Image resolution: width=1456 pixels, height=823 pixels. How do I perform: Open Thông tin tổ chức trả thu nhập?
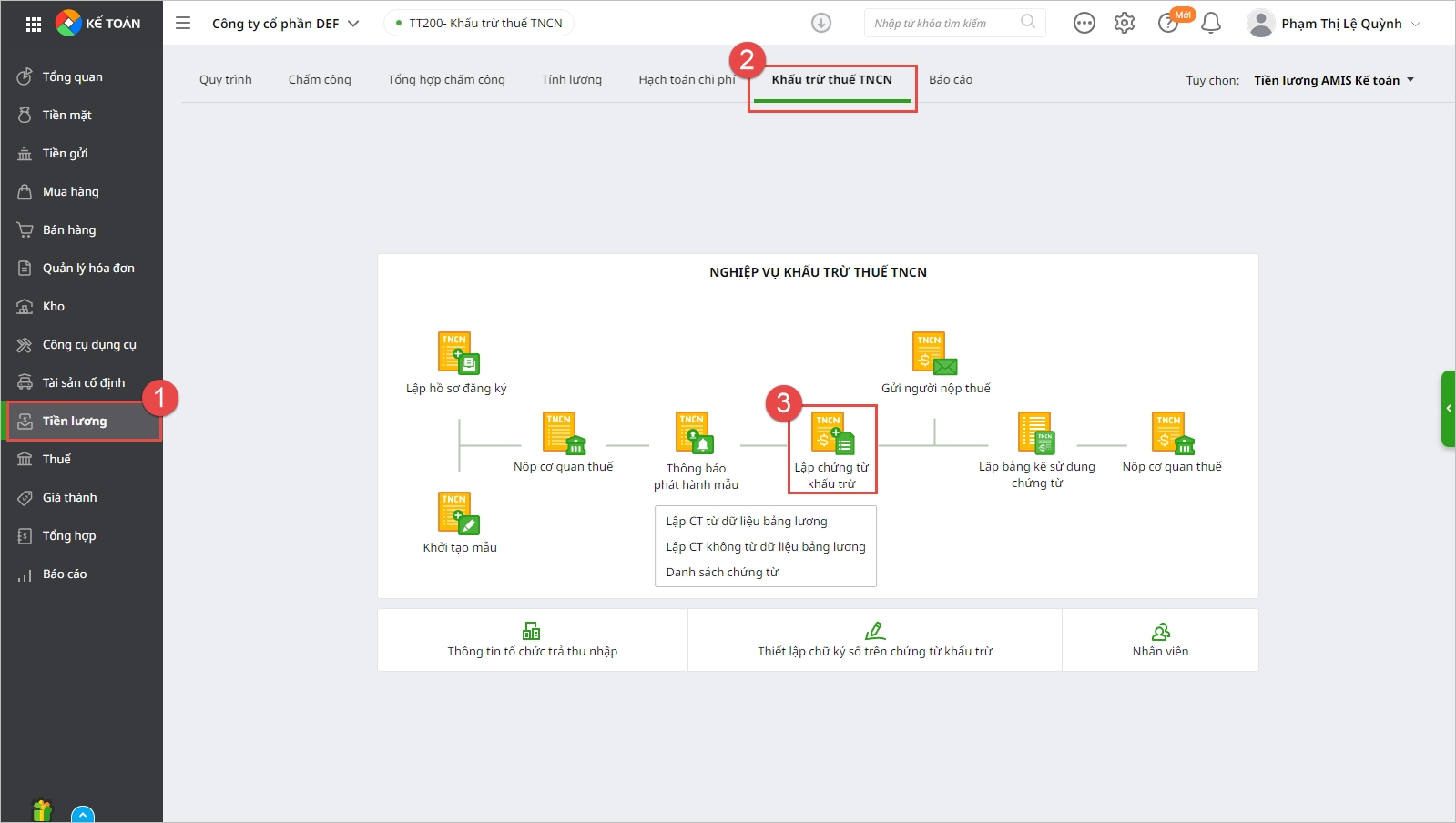pos(533,640)
